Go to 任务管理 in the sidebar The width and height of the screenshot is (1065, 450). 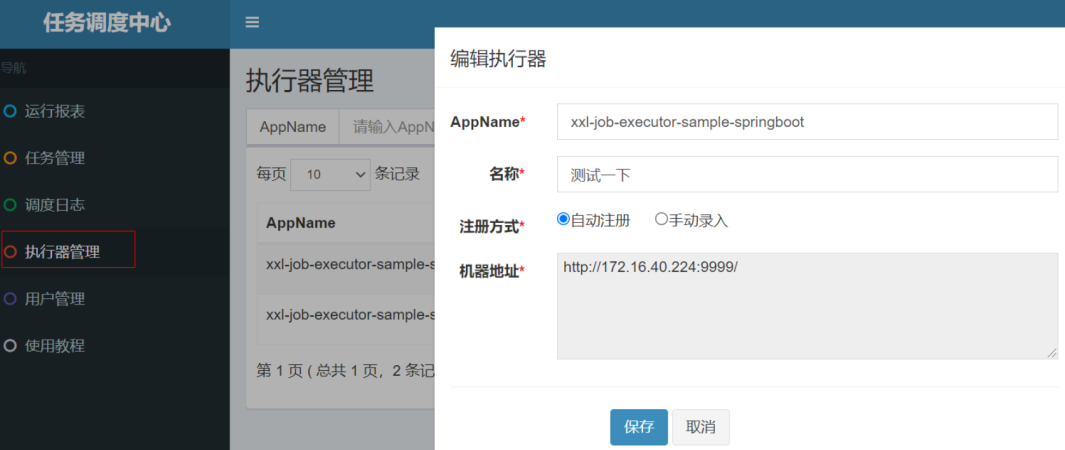click(x=55, y=158)
